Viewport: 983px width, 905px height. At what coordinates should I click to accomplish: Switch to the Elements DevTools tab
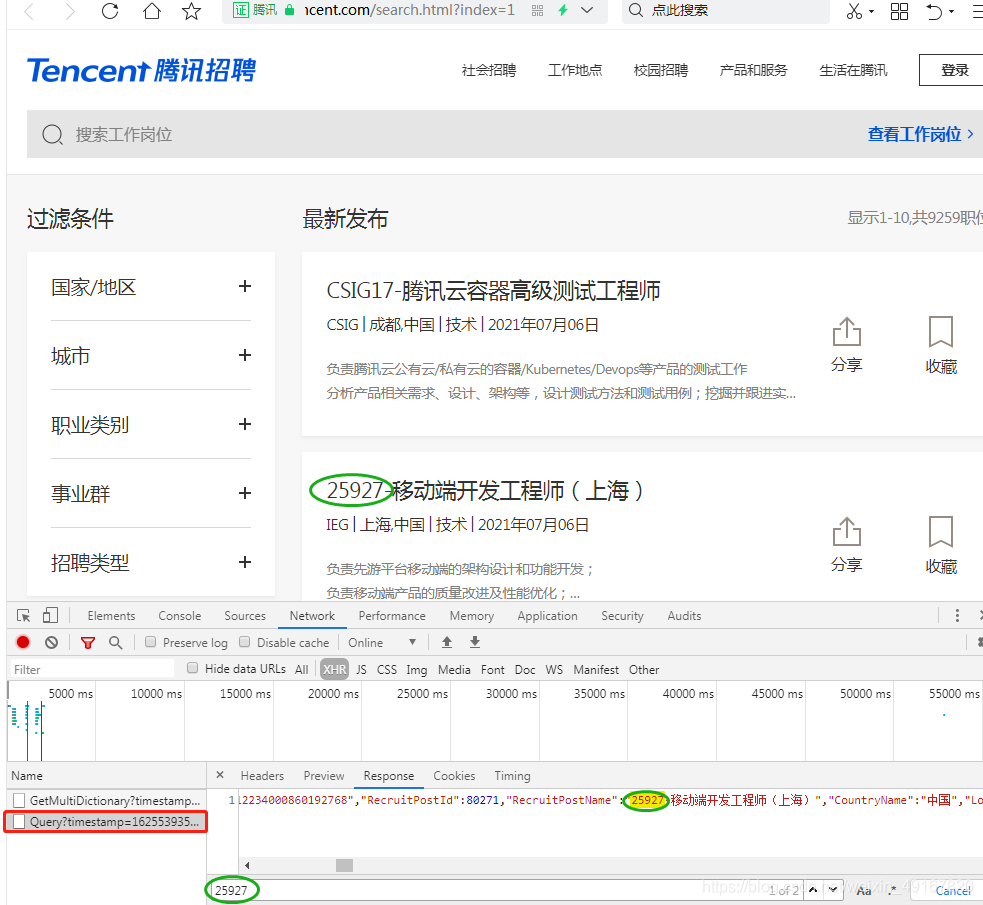click(x=111, y=615)
